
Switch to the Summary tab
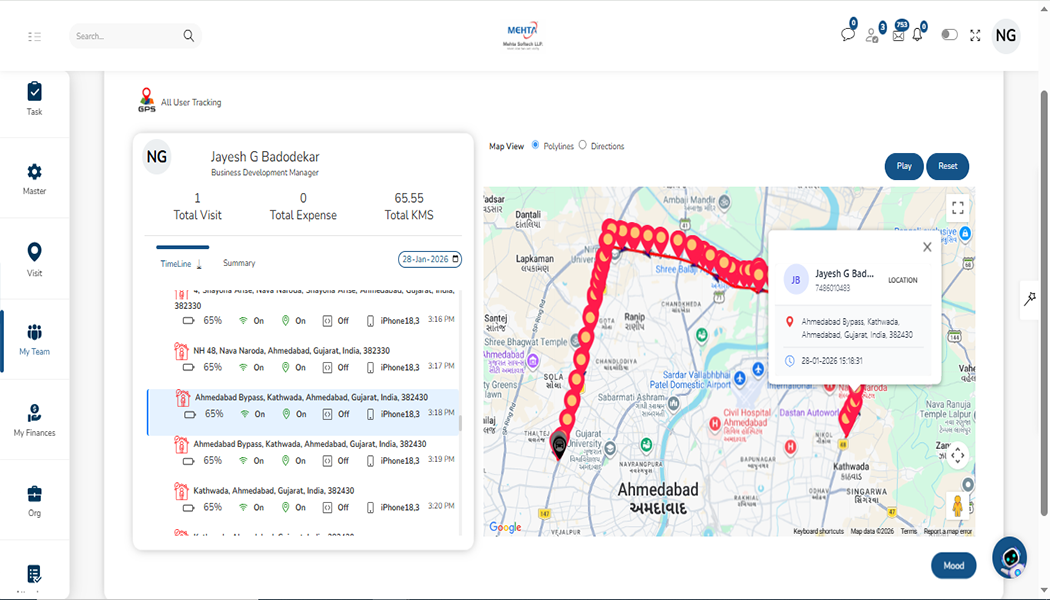239,263
